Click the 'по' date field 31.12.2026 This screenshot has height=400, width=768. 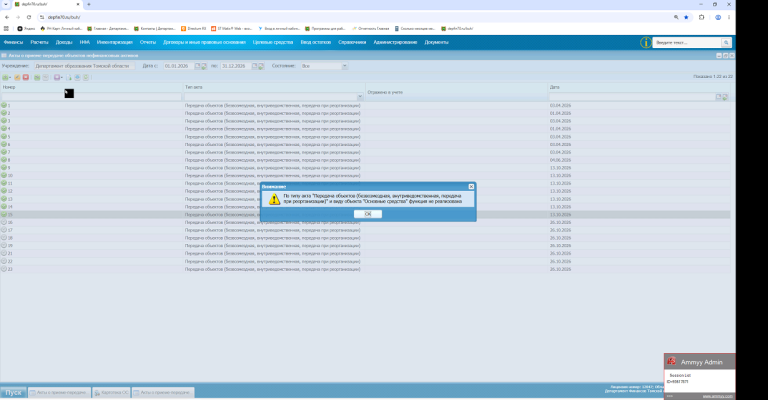[236, 66]
